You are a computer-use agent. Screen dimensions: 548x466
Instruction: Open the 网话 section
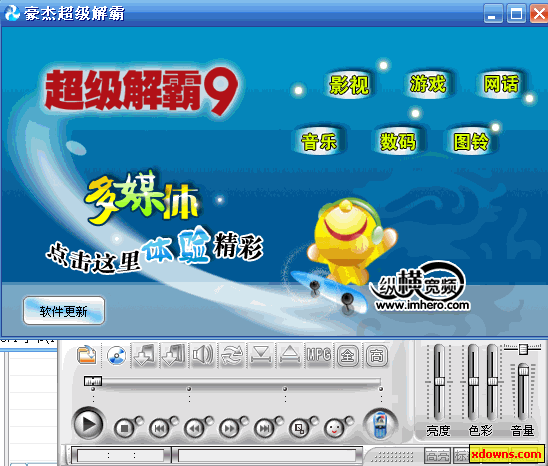[501, 84]
